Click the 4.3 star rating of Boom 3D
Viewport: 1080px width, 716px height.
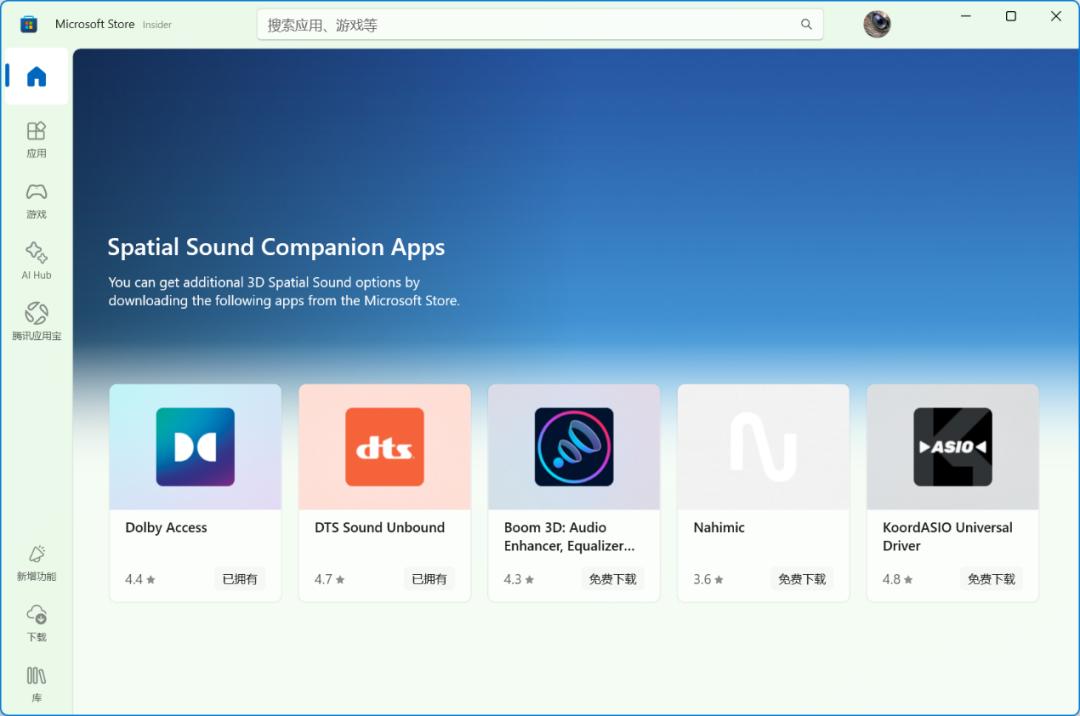point(519,580)
